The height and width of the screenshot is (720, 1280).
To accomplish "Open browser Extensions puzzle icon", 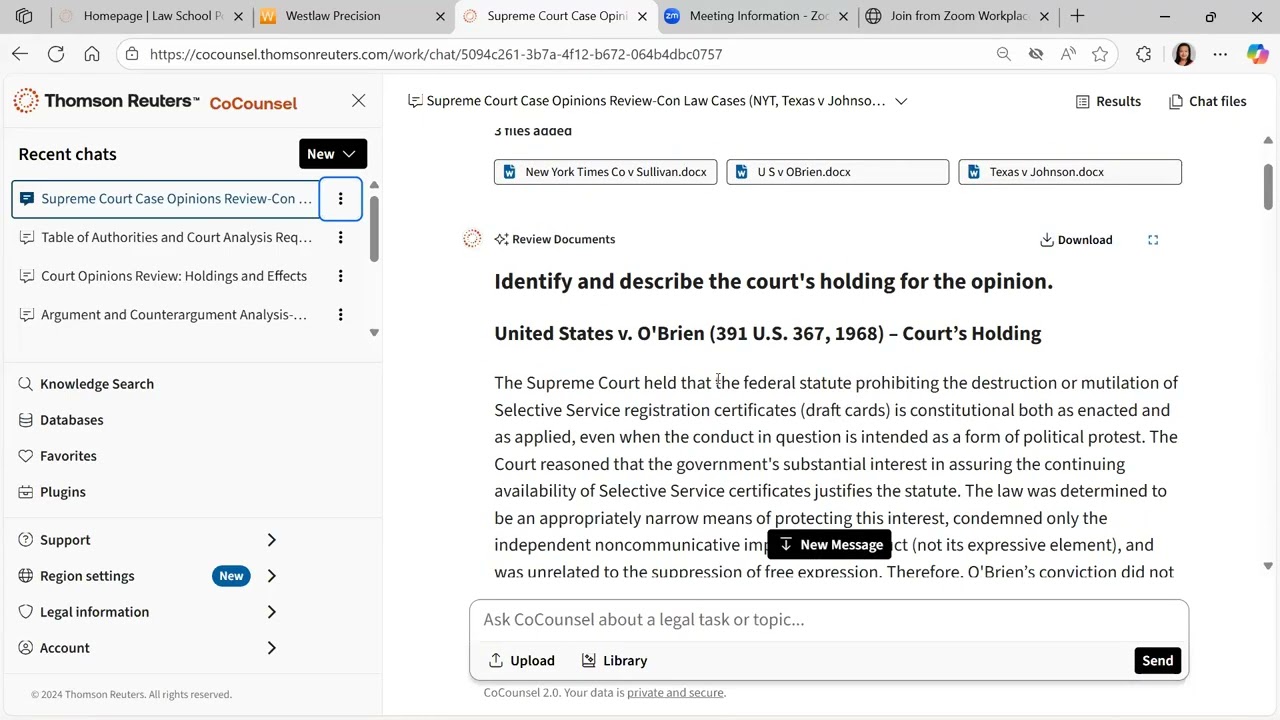I will (x=1144, y=54).
